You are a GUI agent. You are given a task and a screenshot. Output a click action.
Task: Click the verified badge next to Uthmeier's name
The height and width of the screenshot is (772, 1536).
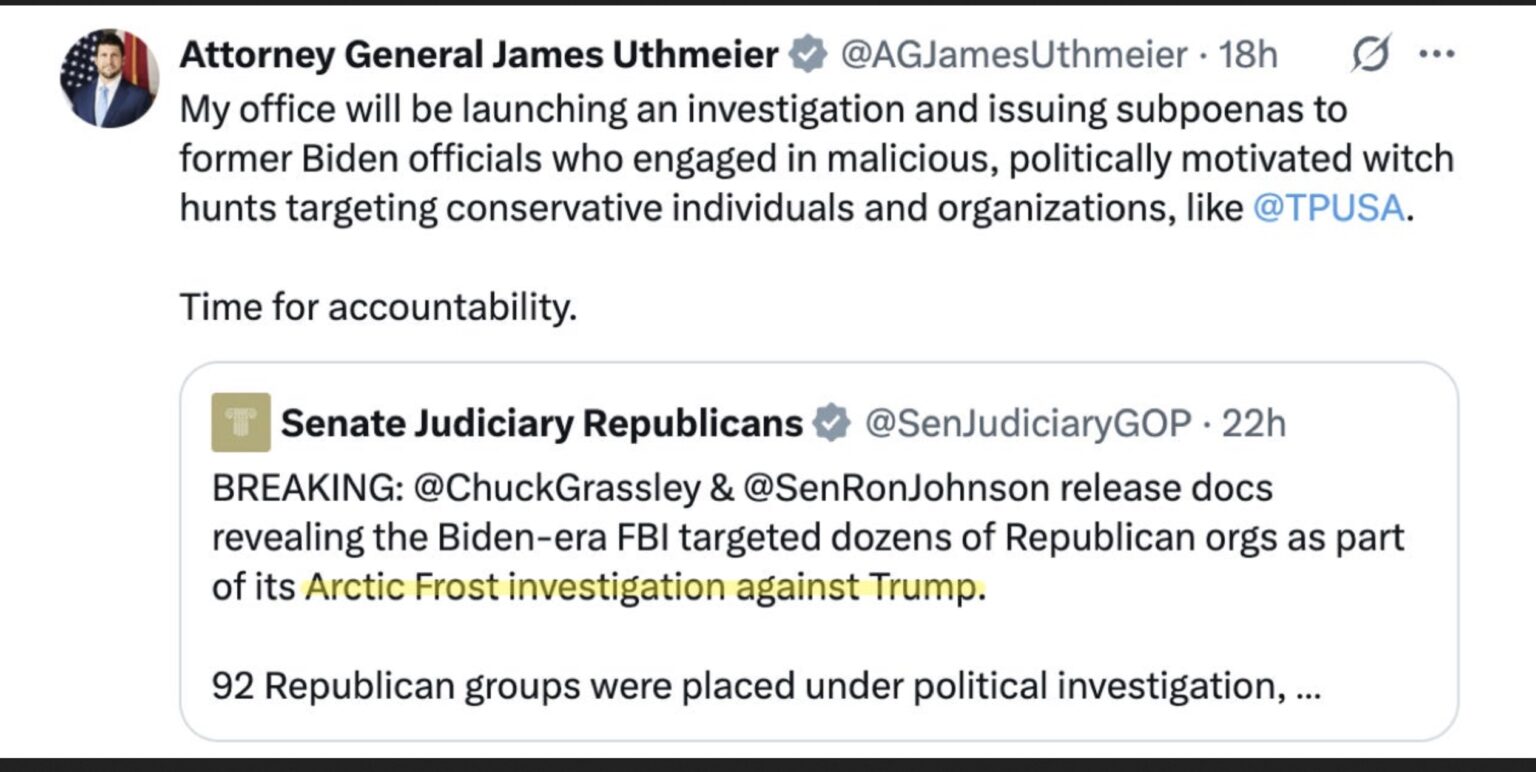806,55
